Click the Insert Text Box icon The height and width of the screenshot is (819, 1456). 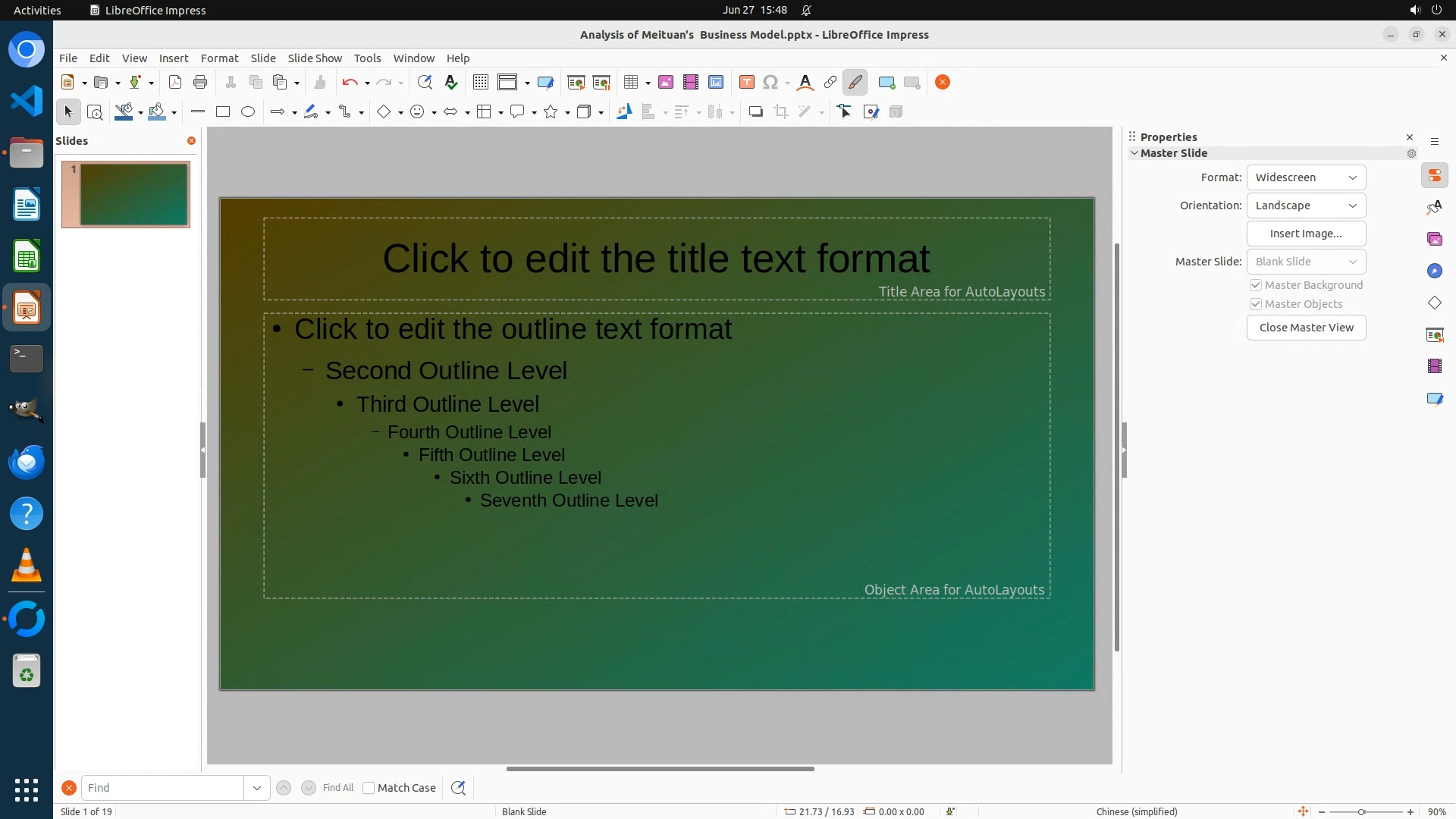pos(746,83)
